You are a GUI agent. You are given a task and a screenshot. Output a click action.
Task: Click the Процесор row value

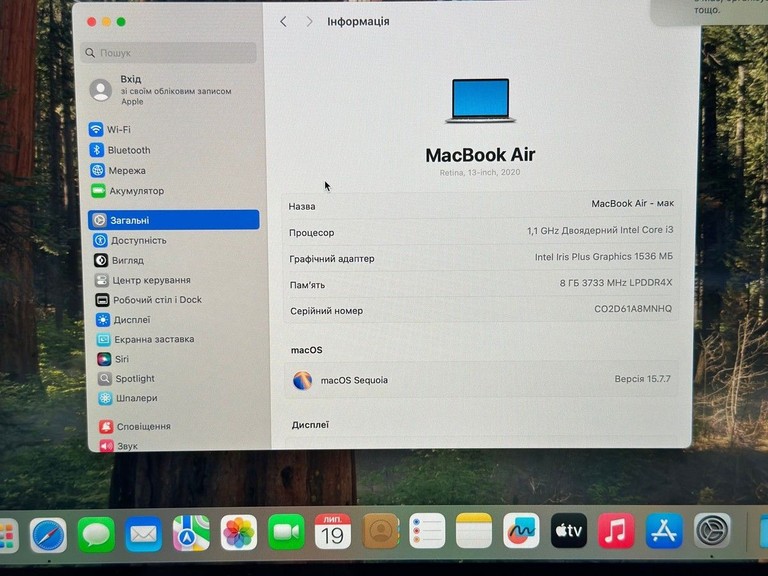pyautogui.click(x=600, y=230)
